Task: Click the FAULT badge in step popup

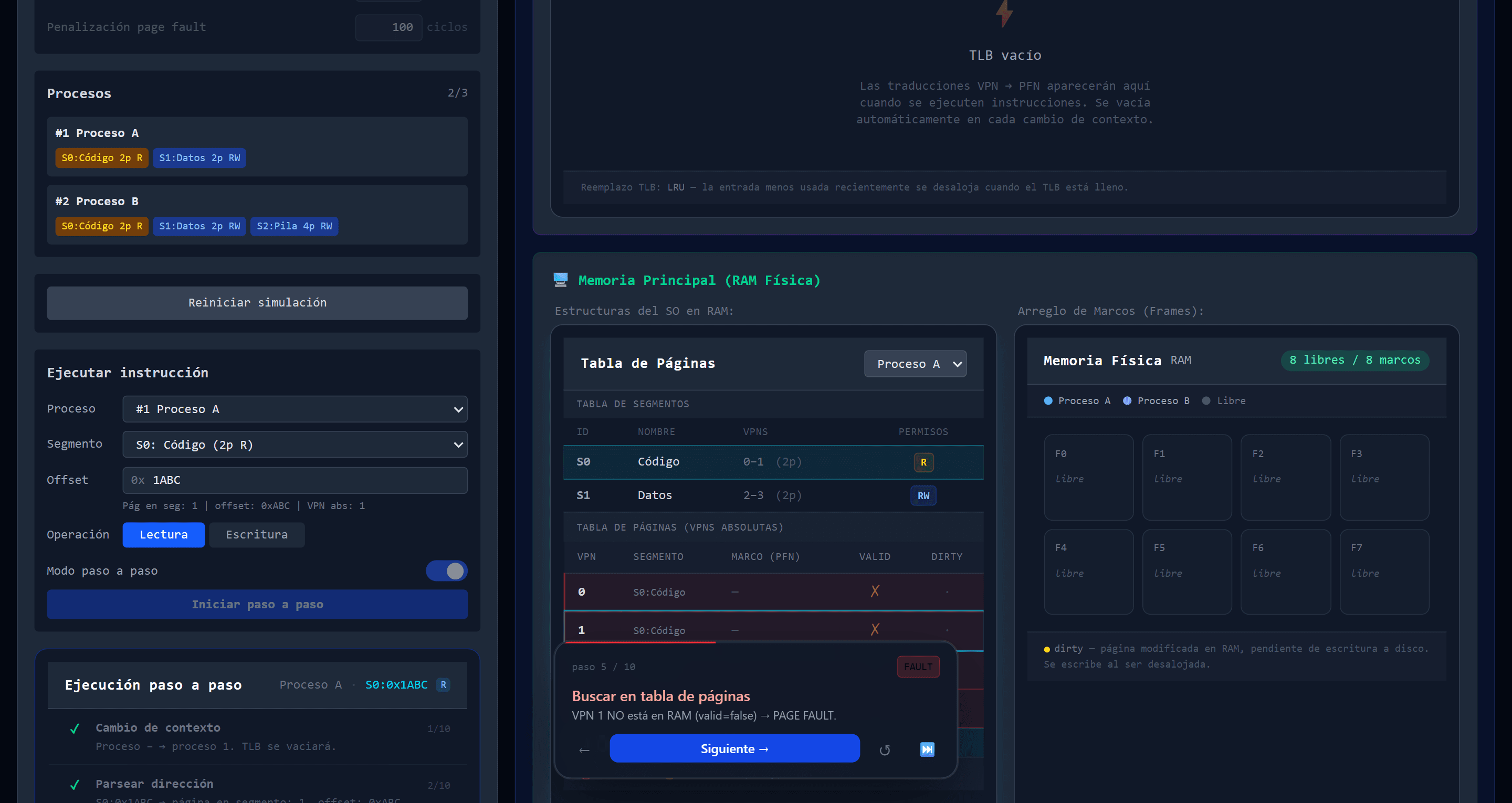Action: point(918,667)
